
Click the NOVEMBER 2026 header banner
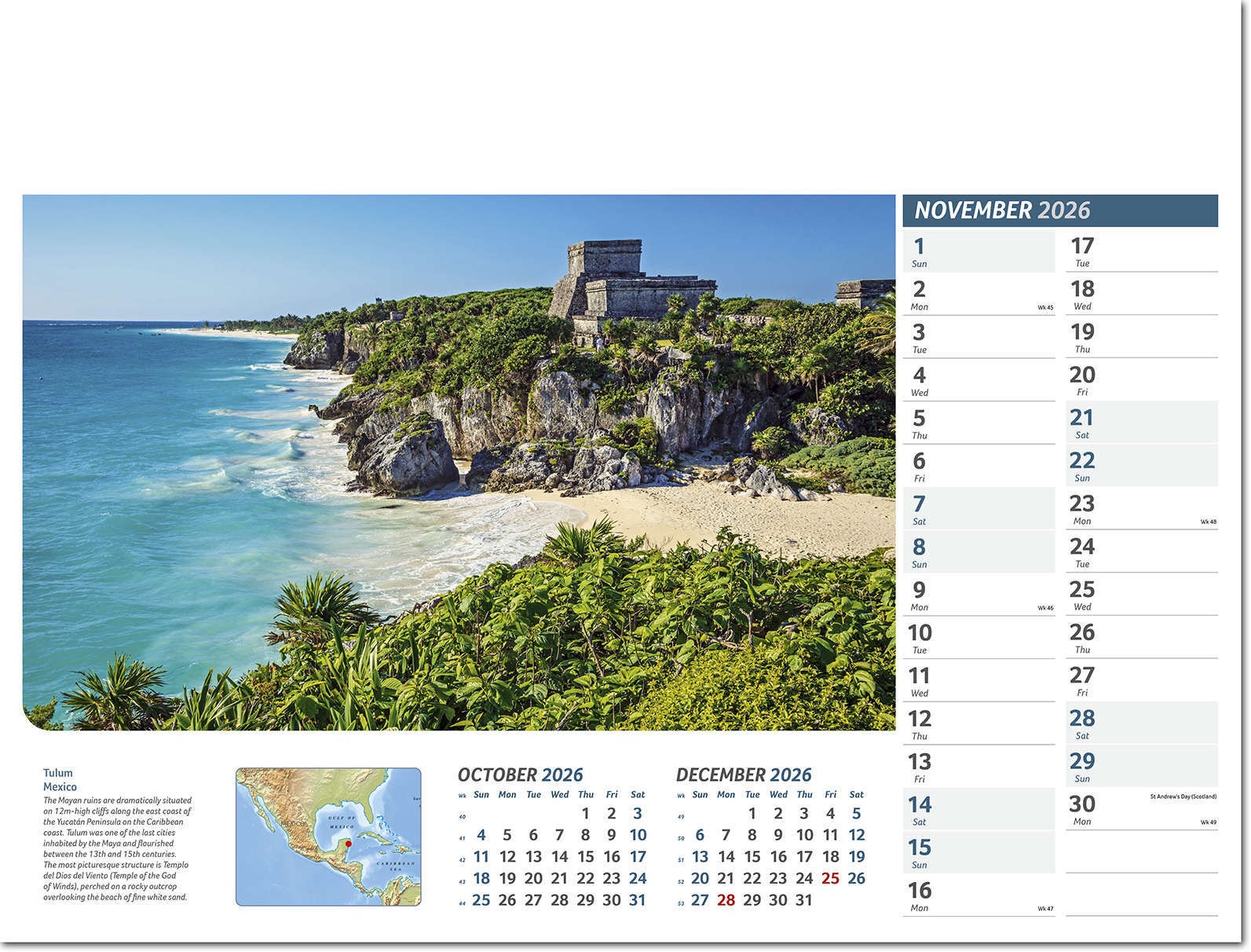[x=1059, y=211]
